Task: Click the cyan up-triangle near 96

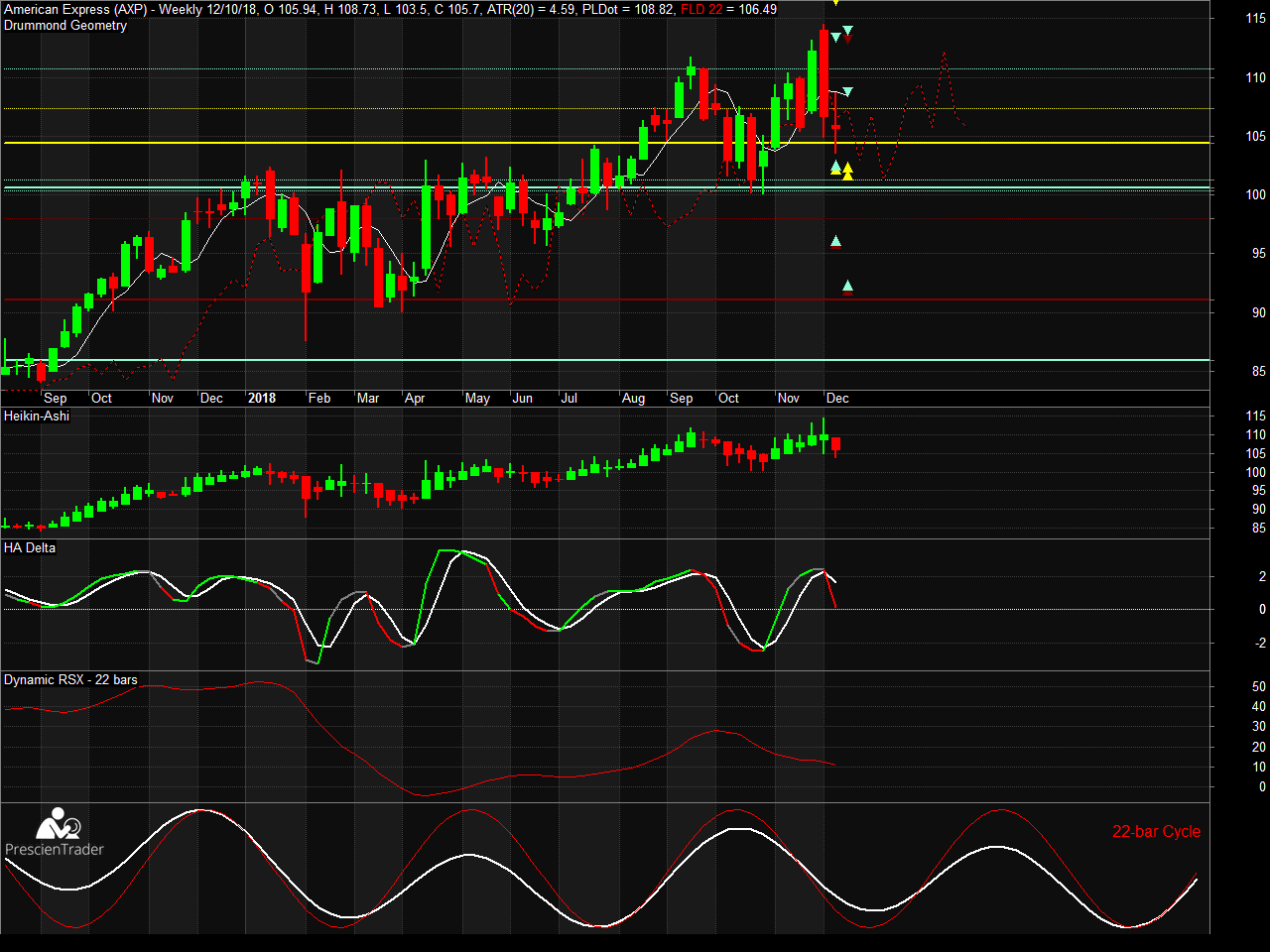Action: [835, 241]
